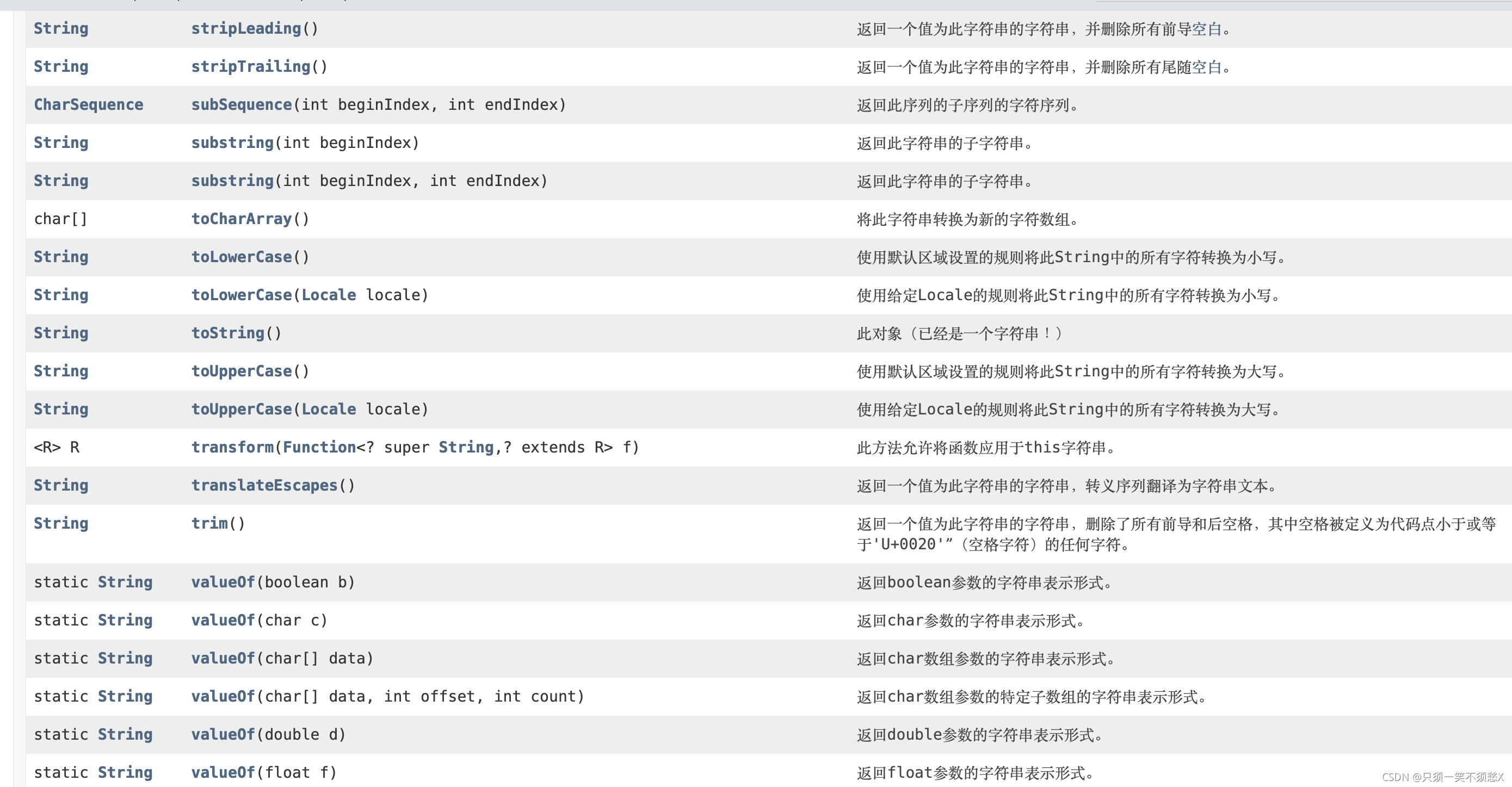Screen dimensions: 1512x787
Task: Open the transform method link
Action: (x=232, y=448)
